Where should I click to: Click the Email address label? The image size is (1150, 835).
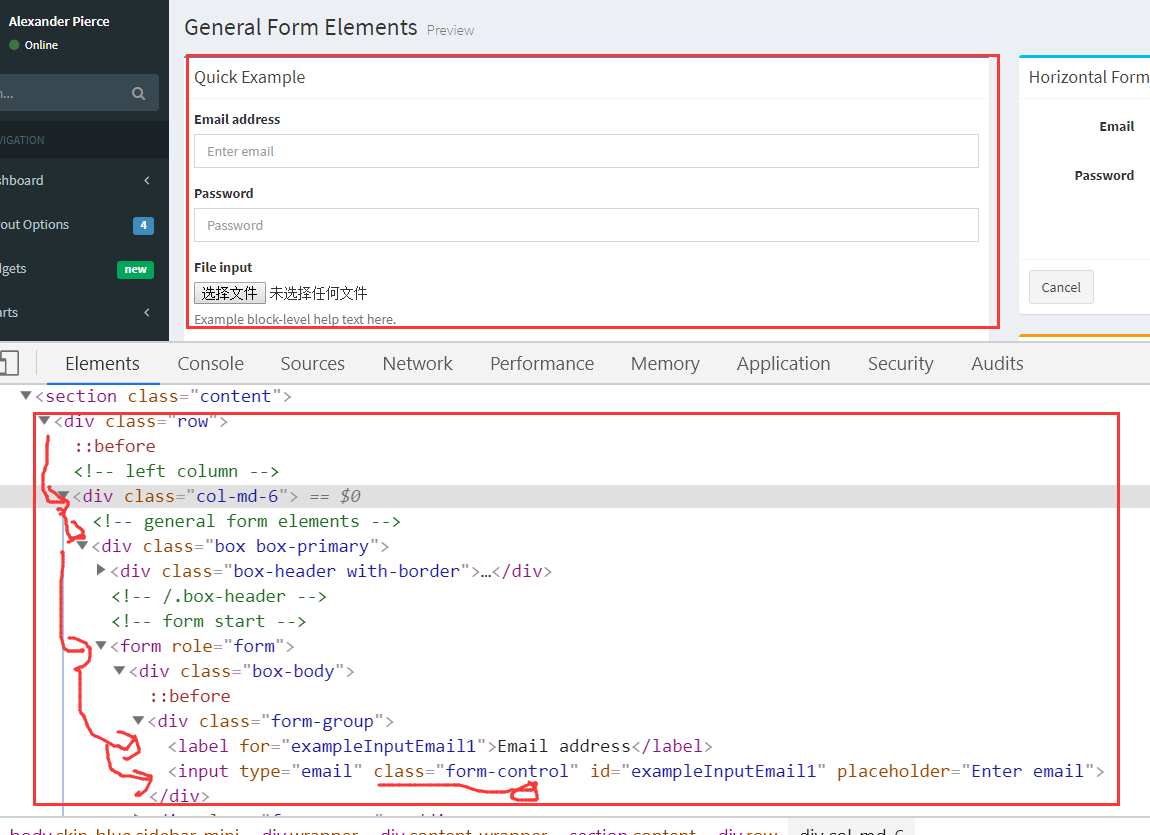[x=237, y=119]
